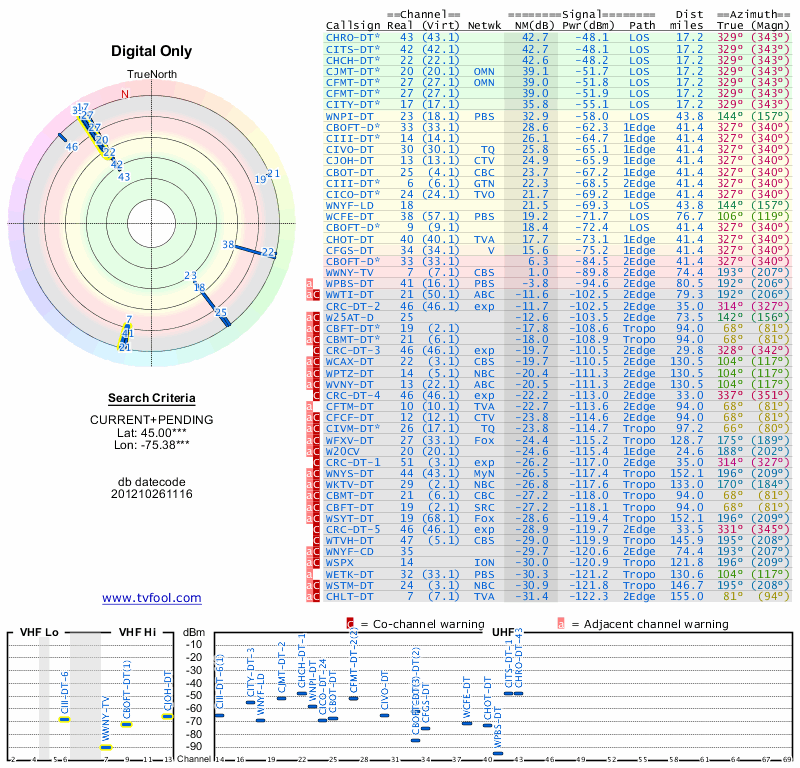Click the WTVH-DT callsign

point(349,540)
